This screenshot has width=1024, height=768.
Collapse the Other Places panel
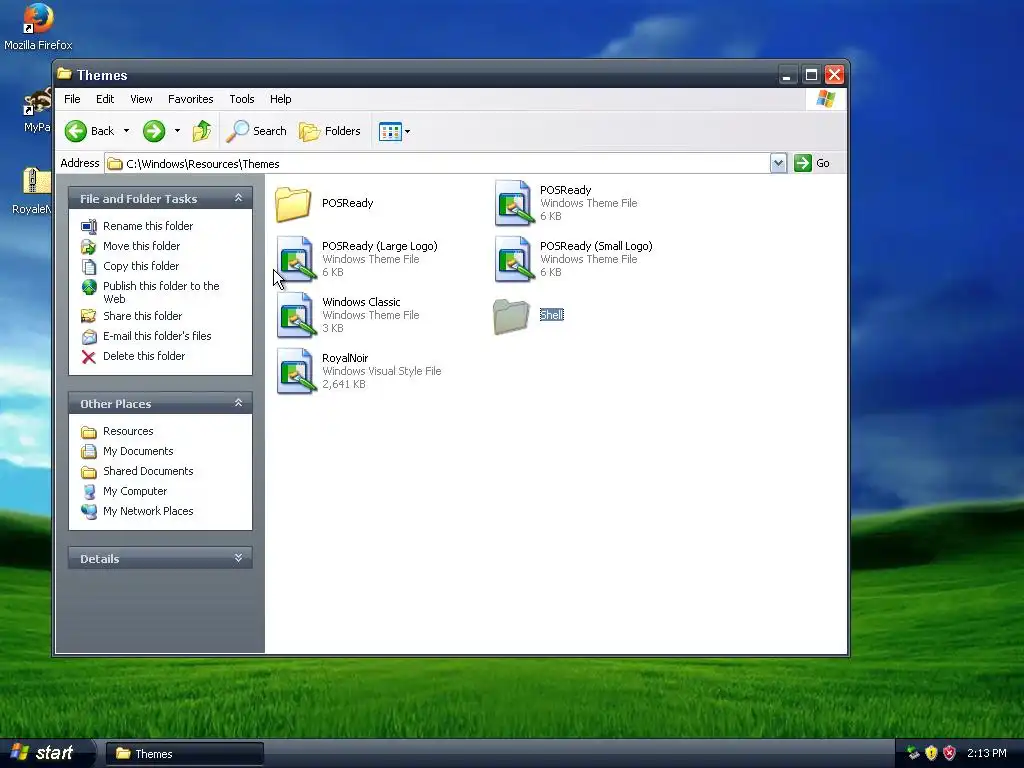tap(238, 403)
